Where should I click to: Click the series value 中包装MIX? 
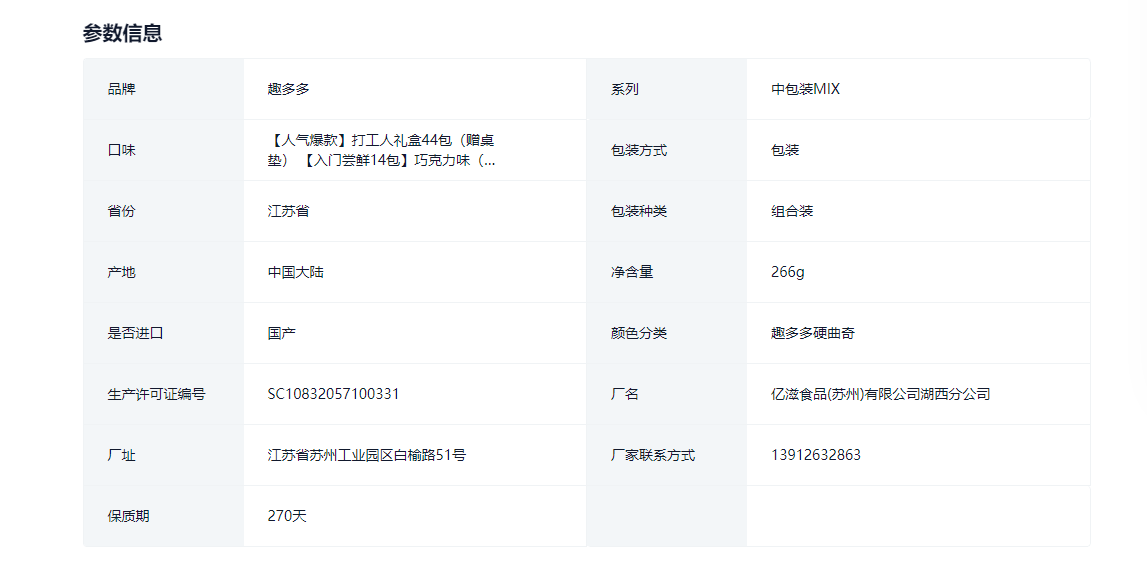point(805,89)
